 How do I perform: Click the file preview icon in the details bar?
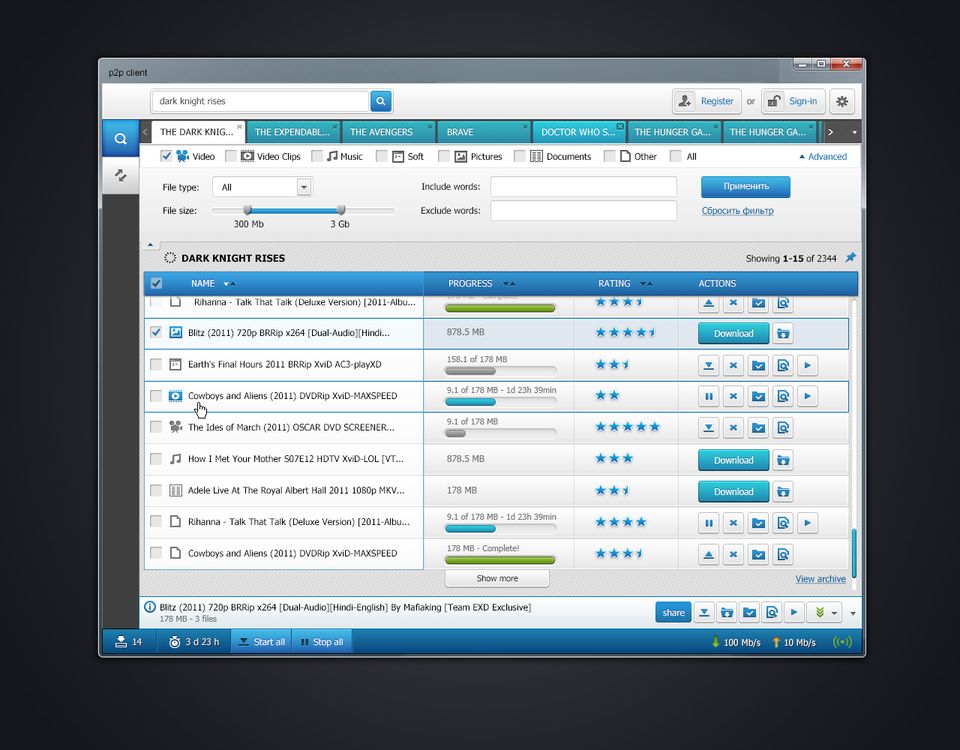coord(772,612)
